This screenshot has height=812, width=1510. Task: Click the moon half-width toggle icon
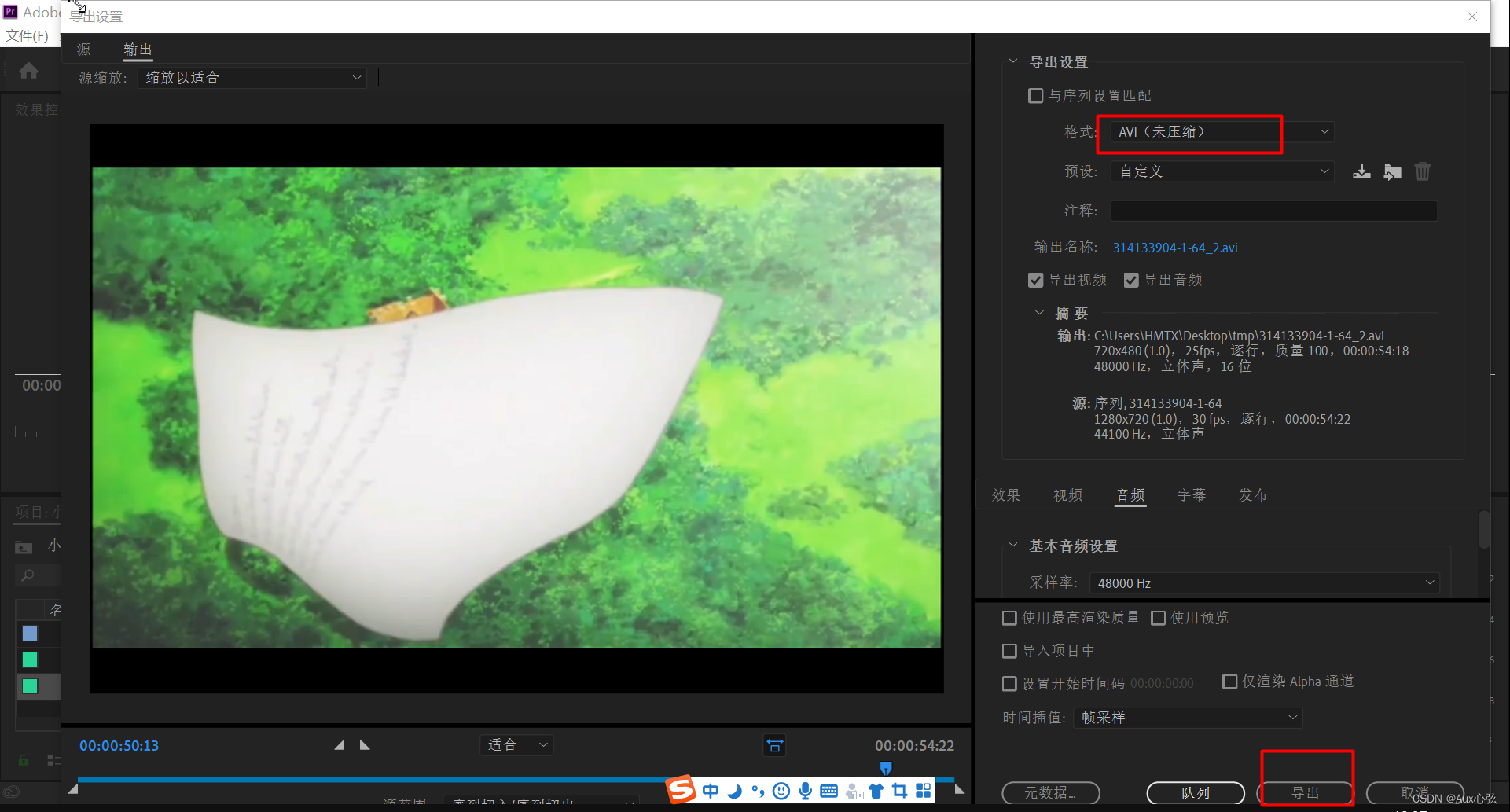click(x=734, y=791)
